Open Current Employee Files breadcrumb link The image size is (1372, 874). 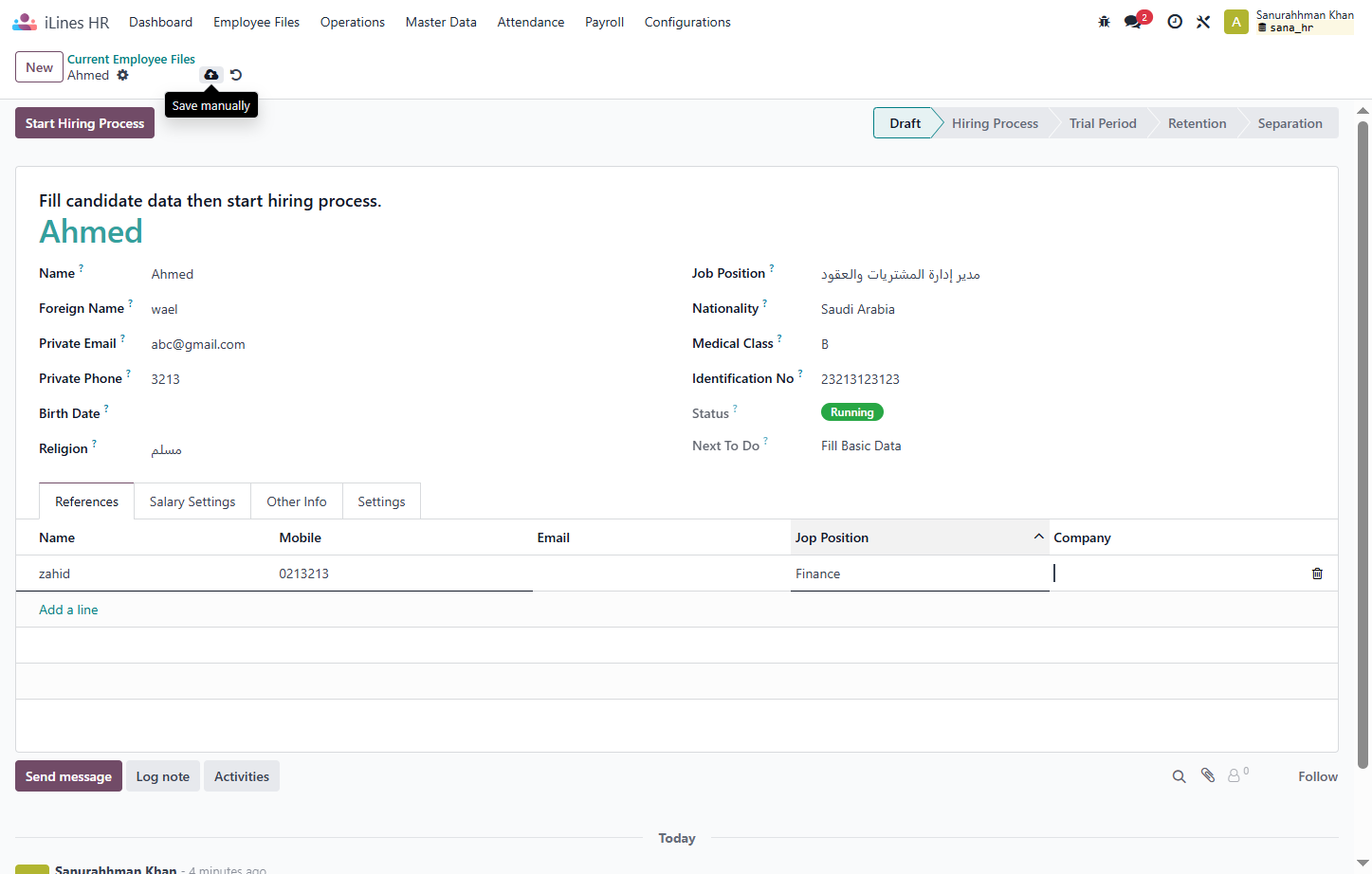pos(131,59)
